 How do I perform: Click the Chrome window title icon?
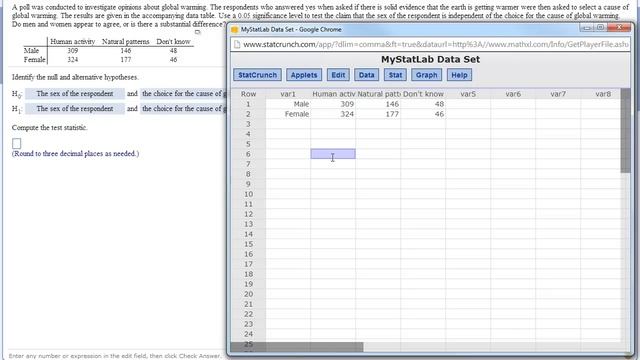click(234, 29)
